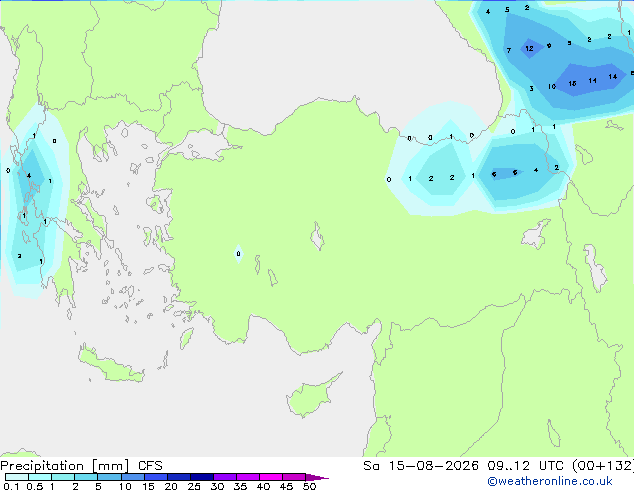This screenshot has width=634, height=490.
Task: Click the island of Crete on map
Action: (x=111, y=366)
